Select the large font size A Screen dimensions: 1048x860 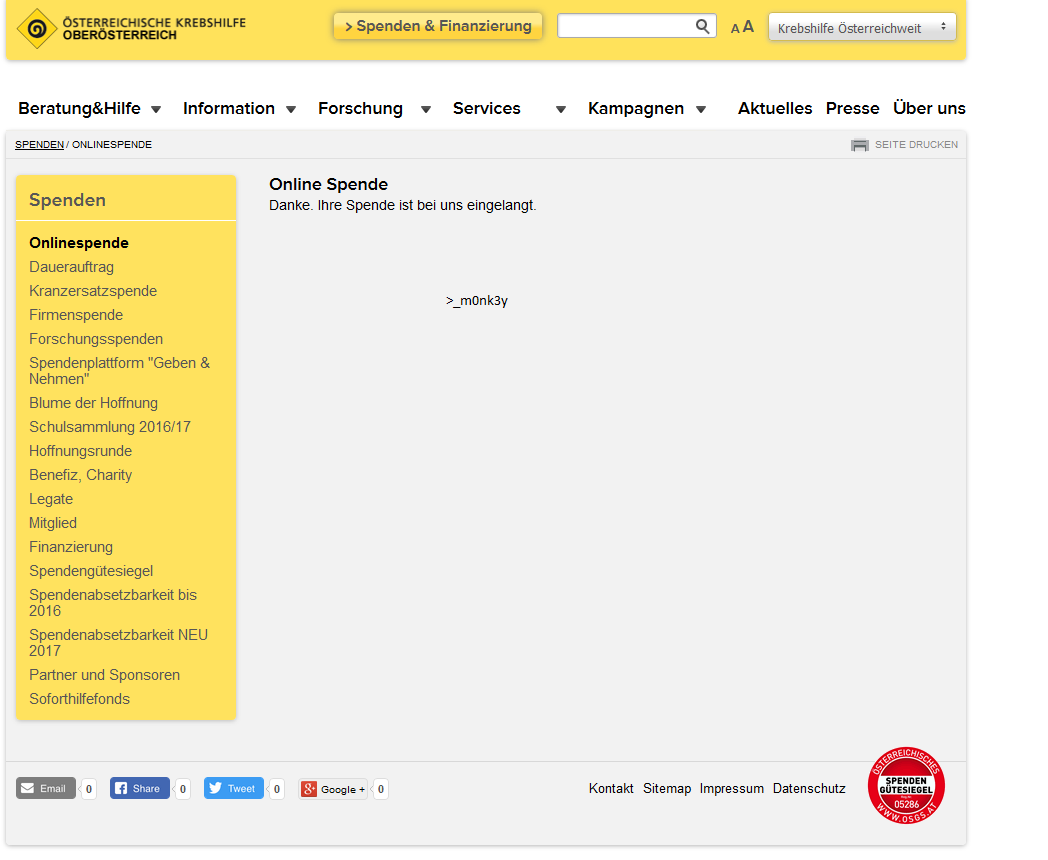click(748, 27)
